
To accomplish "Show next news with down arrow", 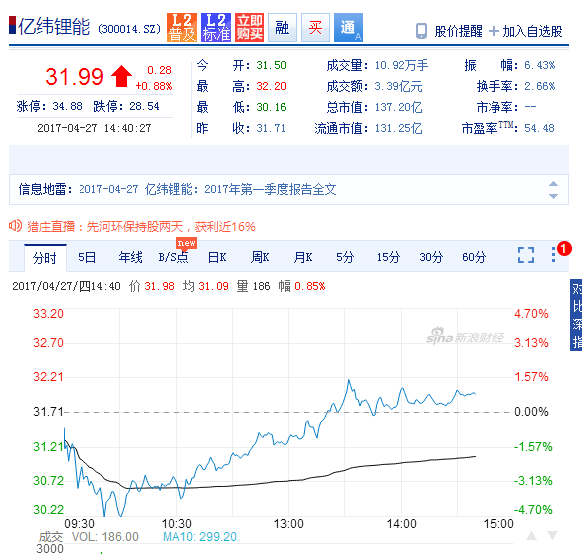I will (x=553, y=196).
